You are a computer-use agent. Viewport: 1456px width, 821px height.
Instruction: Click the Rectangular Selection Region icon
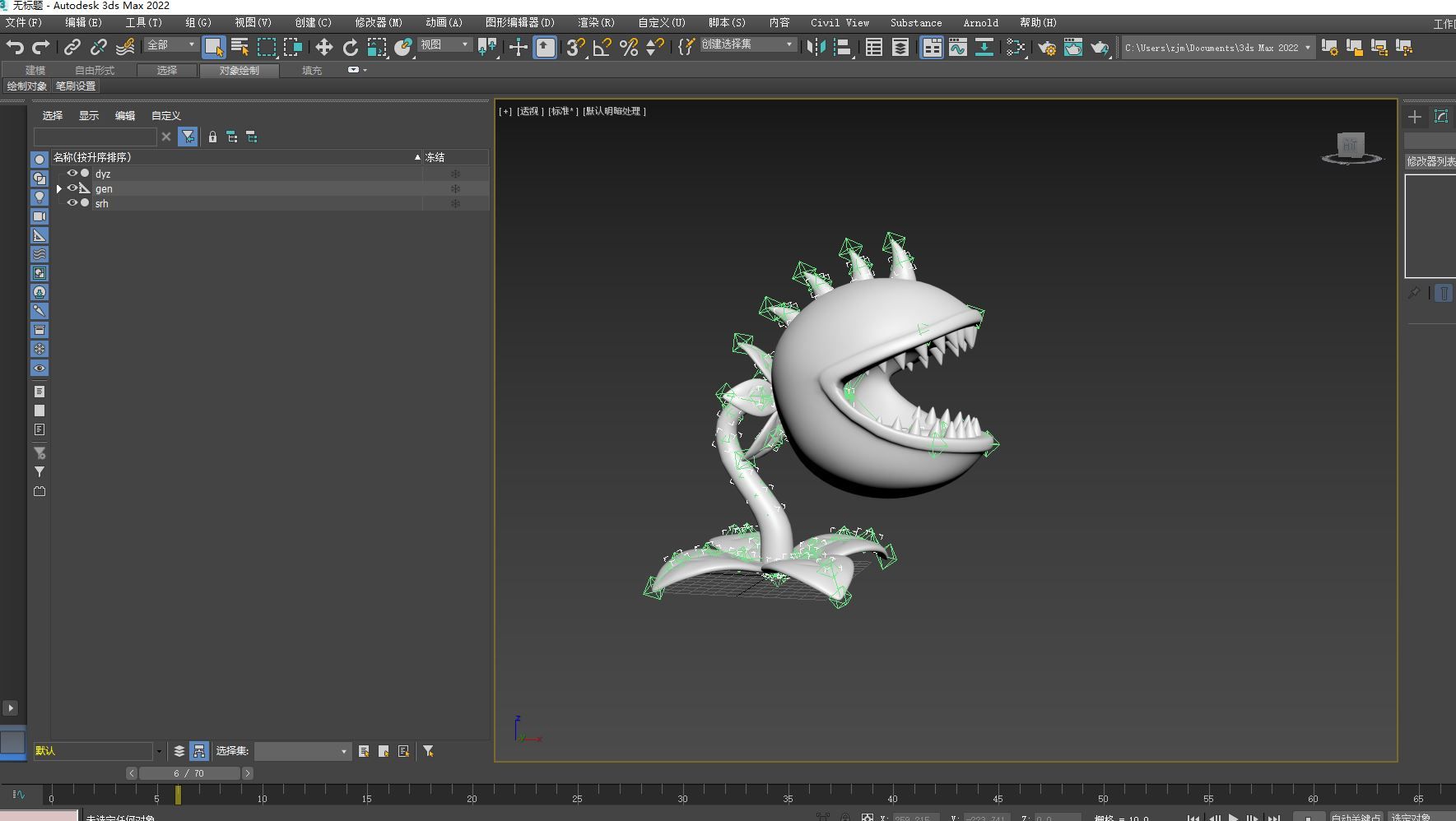(x=267, y=47)
